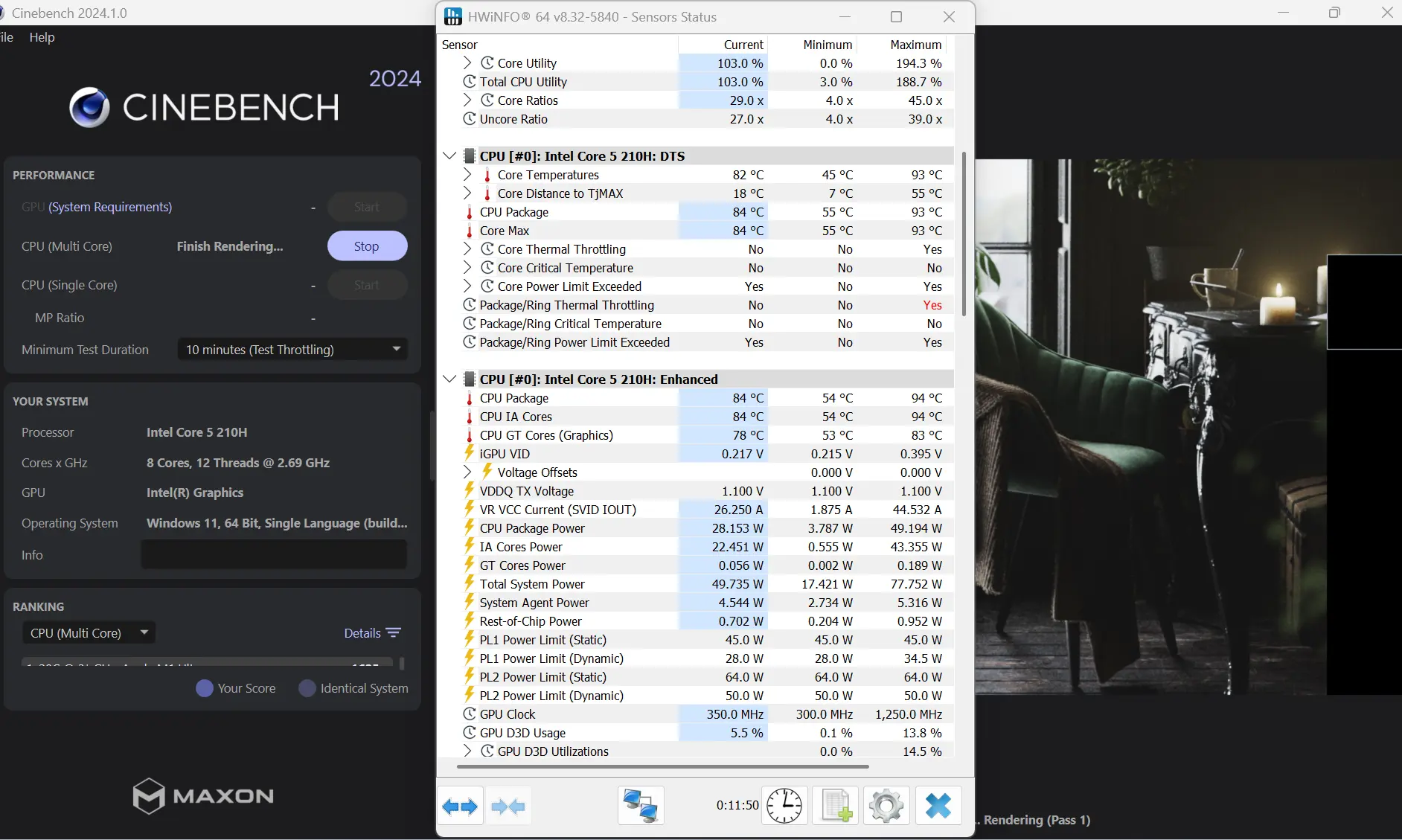Click the Ranking Details filter icon
1402x840 pixels.
394,633
